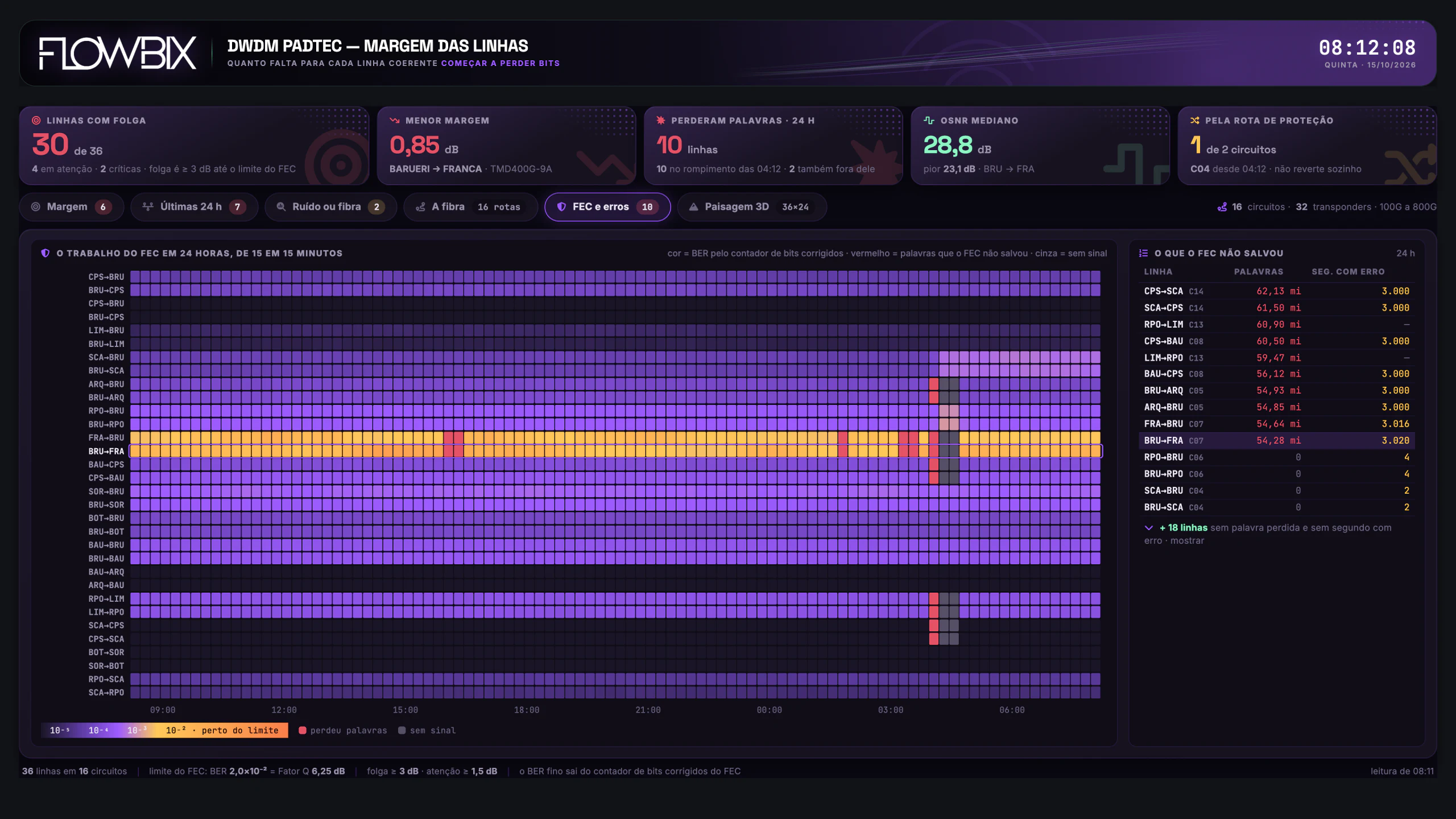Viewport: 1456px width, 819px height.
Task: Click the CPS→SCA C14 table row
Action: [x=1276, y=291]
